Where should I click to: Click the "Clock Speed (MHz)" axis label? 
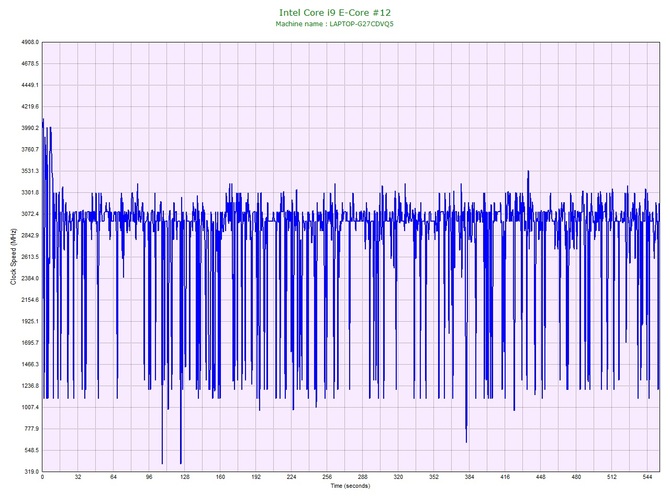click(x=13, y=257)
